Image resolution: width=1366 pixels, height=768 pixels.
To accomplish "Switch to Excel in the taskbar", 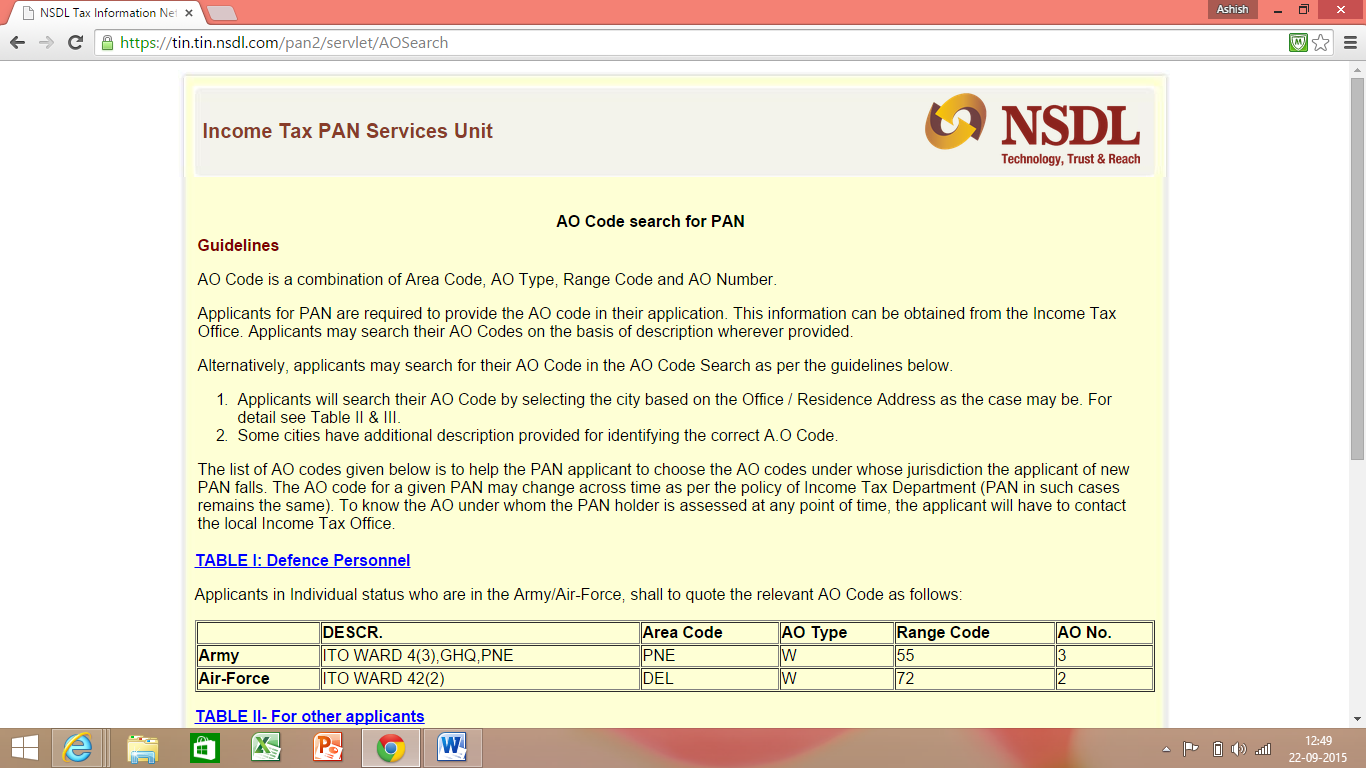I will [266, 748].
